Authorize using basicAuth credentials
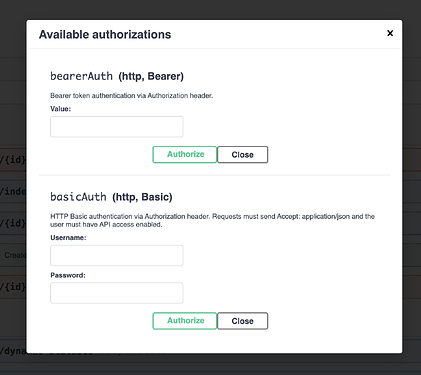 tap(185, 321)
